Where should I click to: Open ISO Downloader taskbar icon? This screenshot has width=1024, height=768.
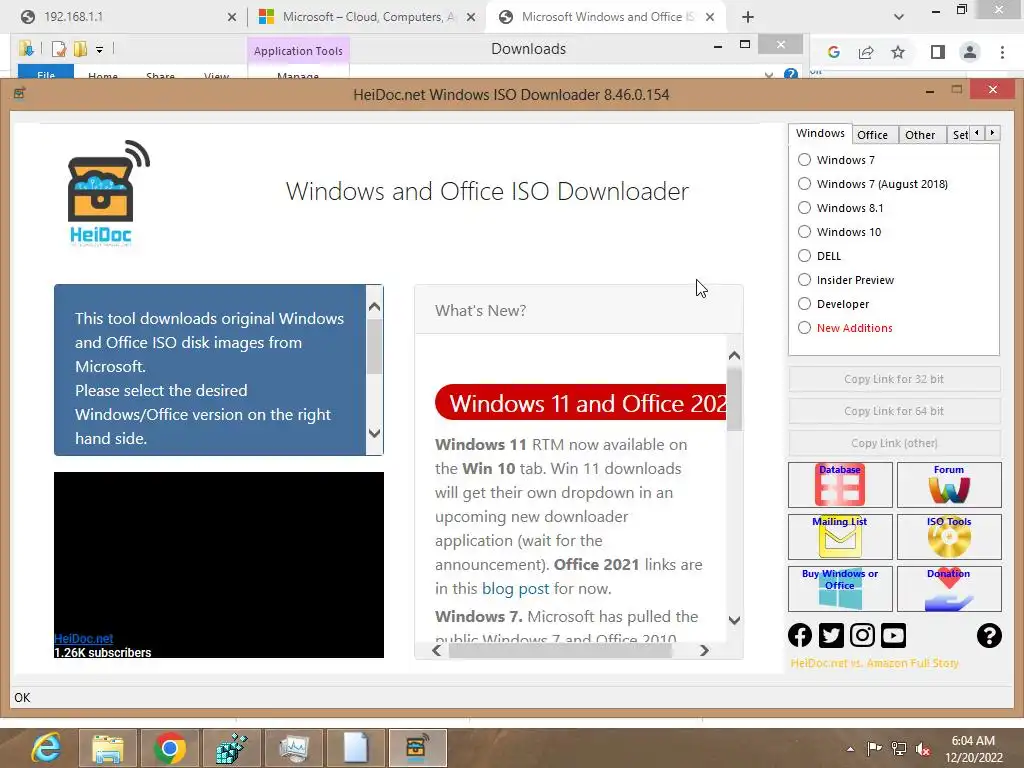(417, 748)
